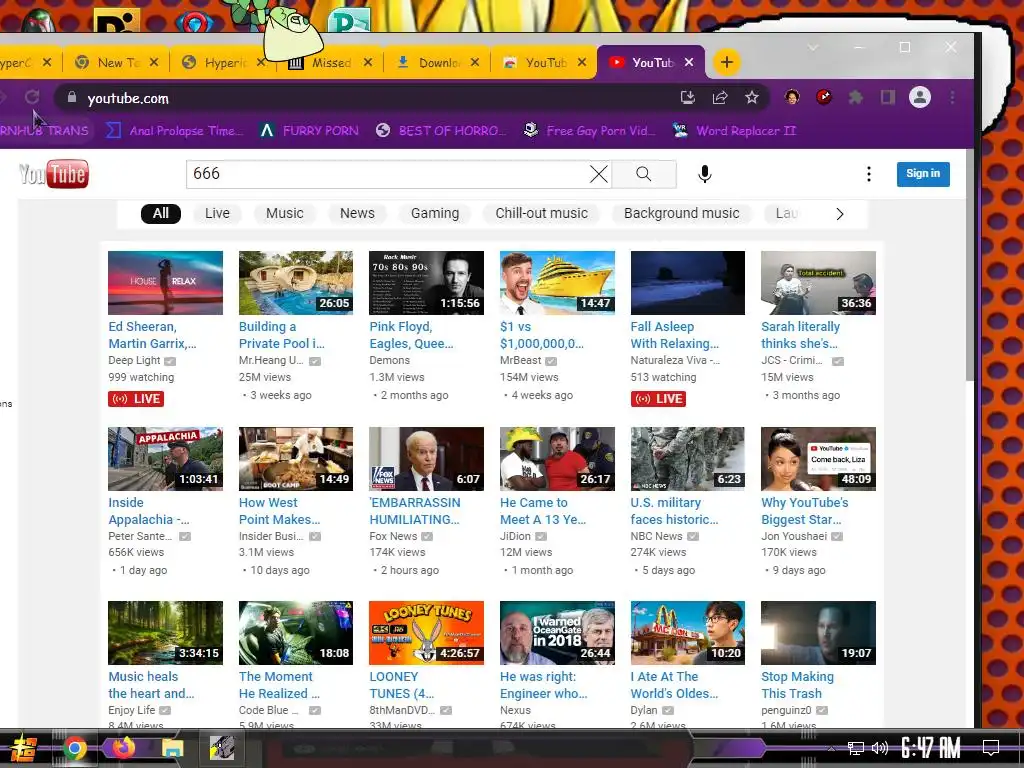Open a new tab with the plus button
The height and width of the screenshot is (768, 1024).
[726, 62]
